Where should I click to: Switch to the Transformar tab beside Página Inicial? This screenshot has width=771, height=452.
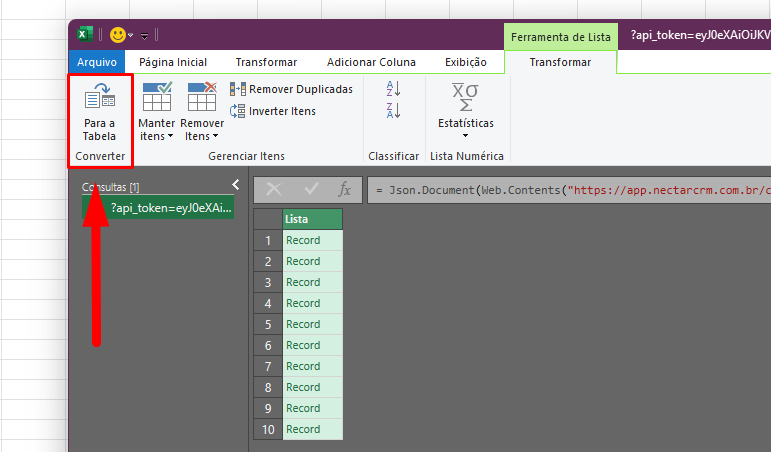click(266, 62)
